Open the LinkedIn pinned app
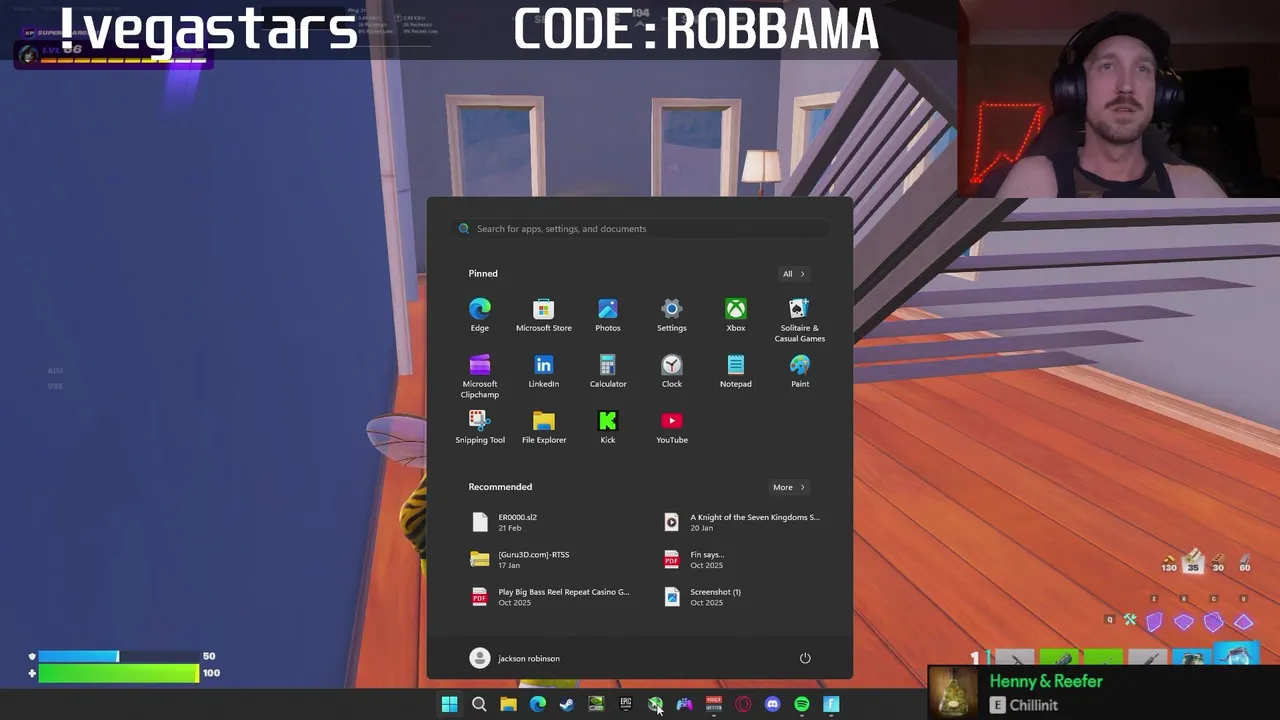1280x720 pixels. point(544,371)
